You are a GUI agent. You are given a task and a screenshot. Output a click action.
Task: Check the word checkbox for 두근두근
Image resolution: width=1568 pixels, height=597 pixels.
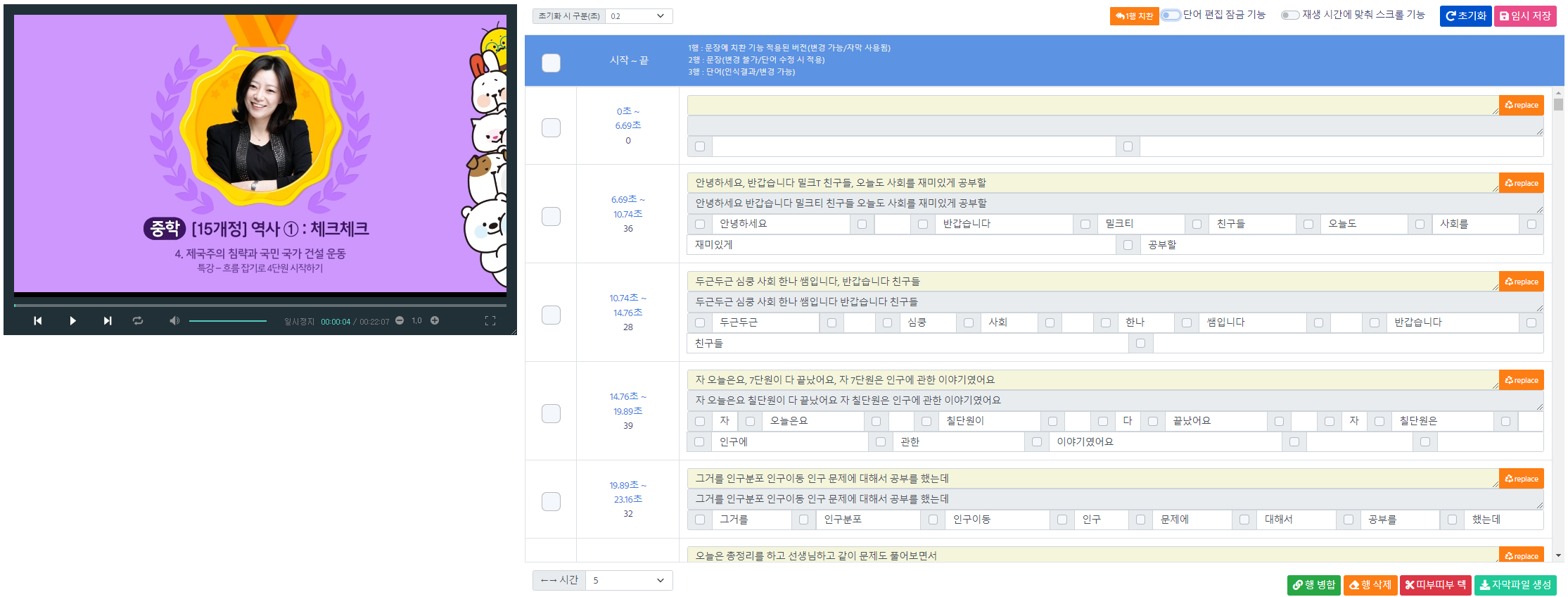pos(699,322)
